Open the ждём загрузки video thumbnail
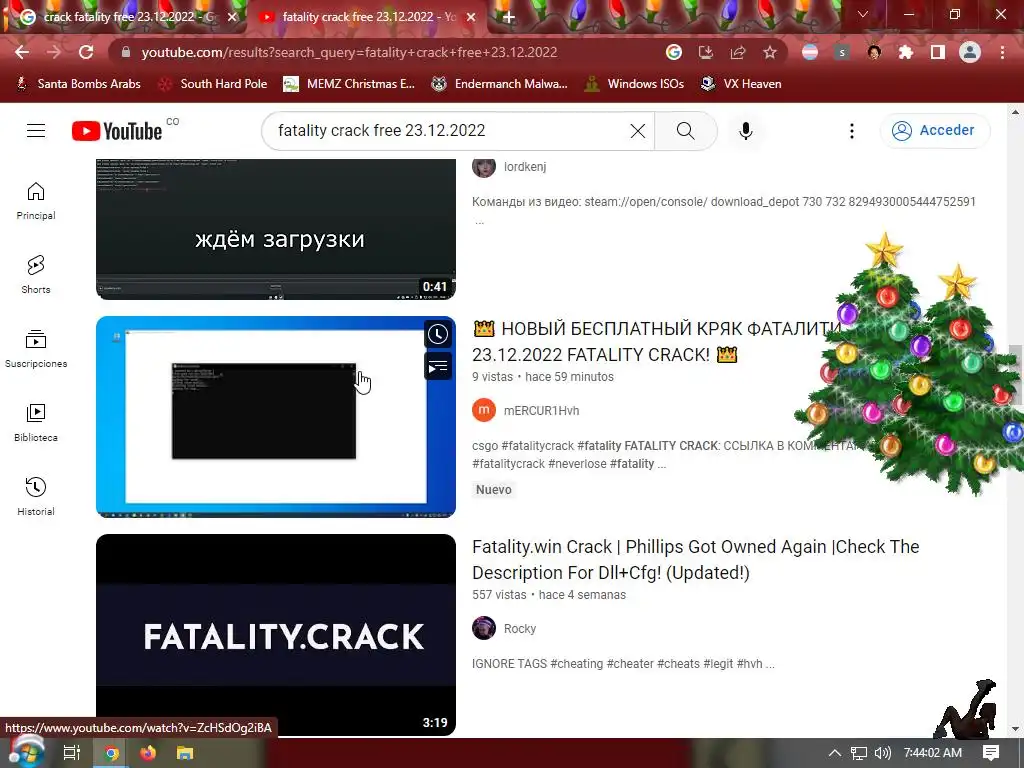1024x768 pixels. point(276,229)
